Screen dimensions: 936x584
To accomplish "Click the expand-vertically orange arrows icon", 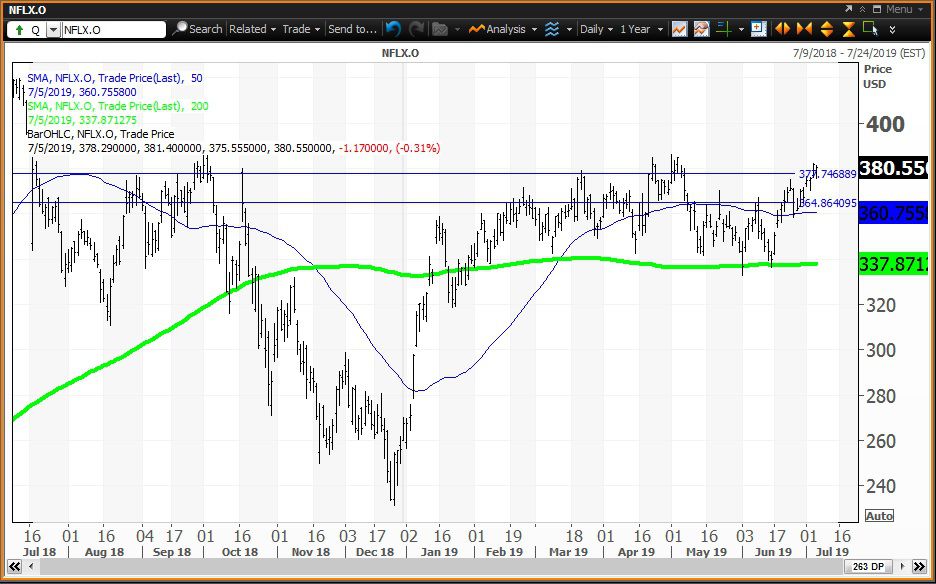I will coord(827,29).
